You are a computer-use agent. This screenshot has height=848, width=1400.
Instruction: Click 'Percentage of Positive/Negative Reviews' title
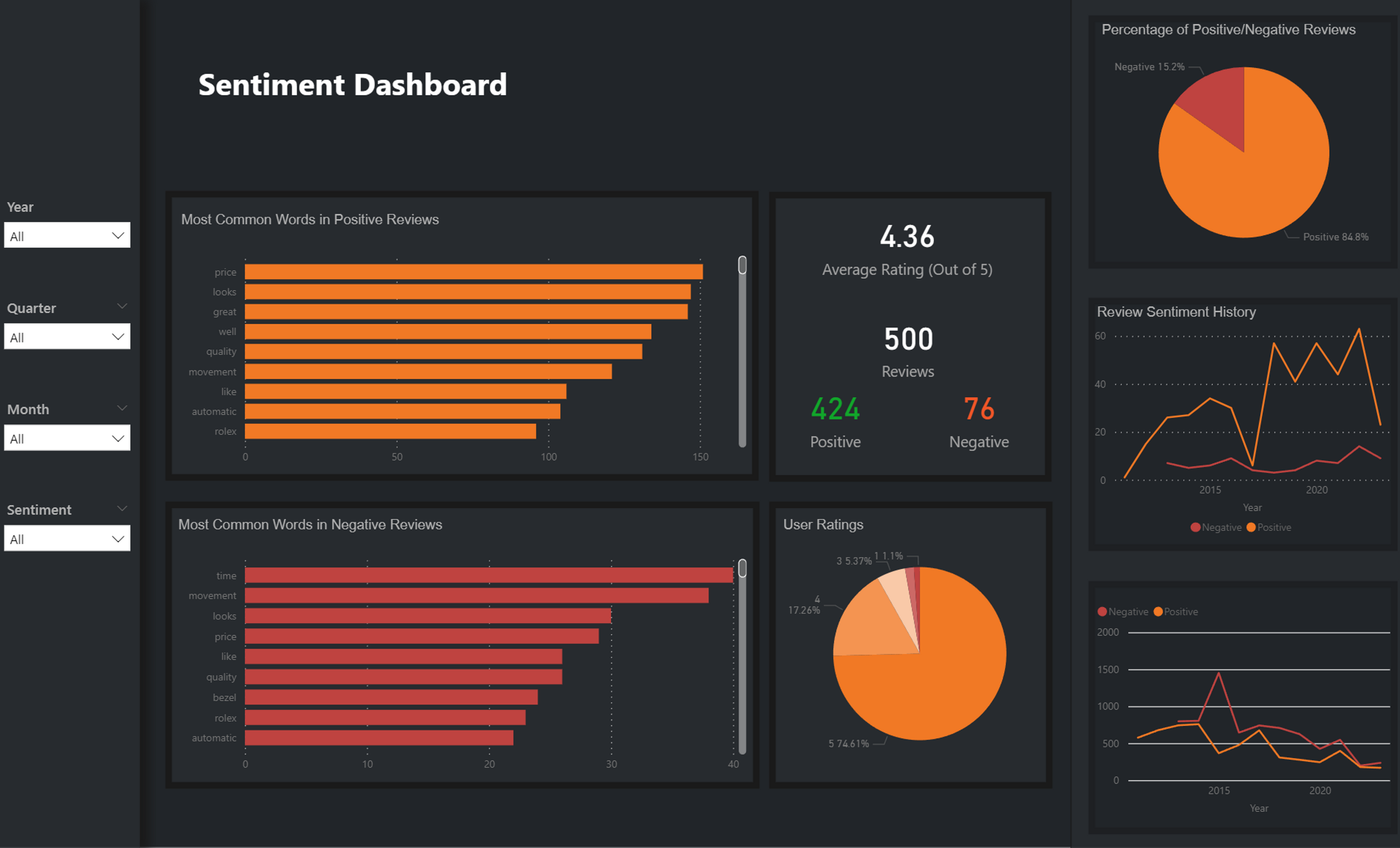tap(1228, 30)
